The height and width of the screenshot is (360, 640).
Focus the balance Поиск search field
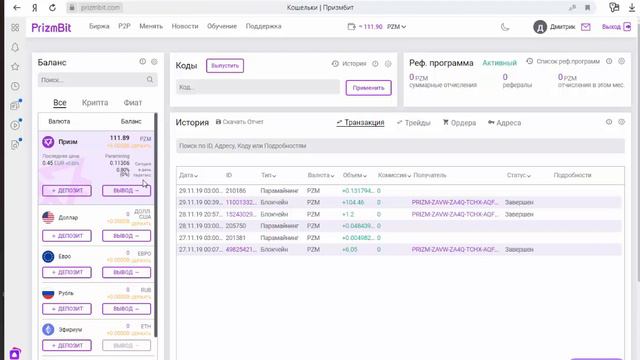click(x=98, y=80)
